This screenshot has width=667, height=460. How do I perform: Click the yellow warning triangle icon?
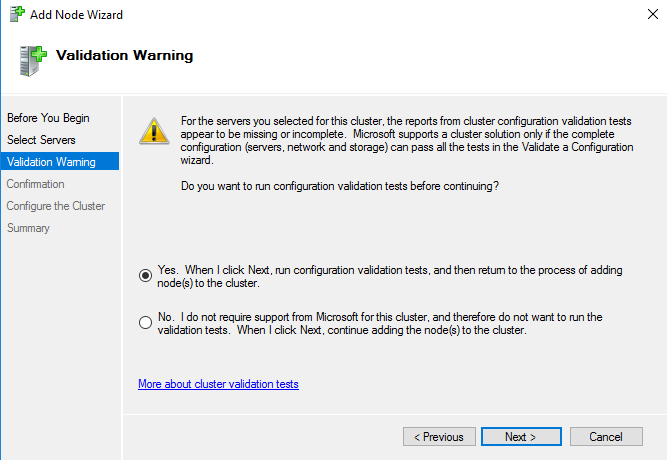click(x=153, y=130)
